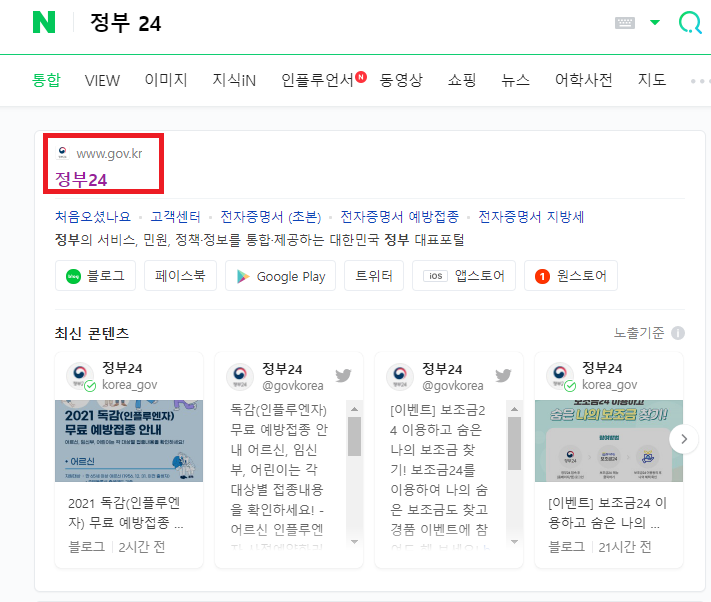Click the 노출기준 info icon
The image size is (711, 602).
tap(678, 333)
